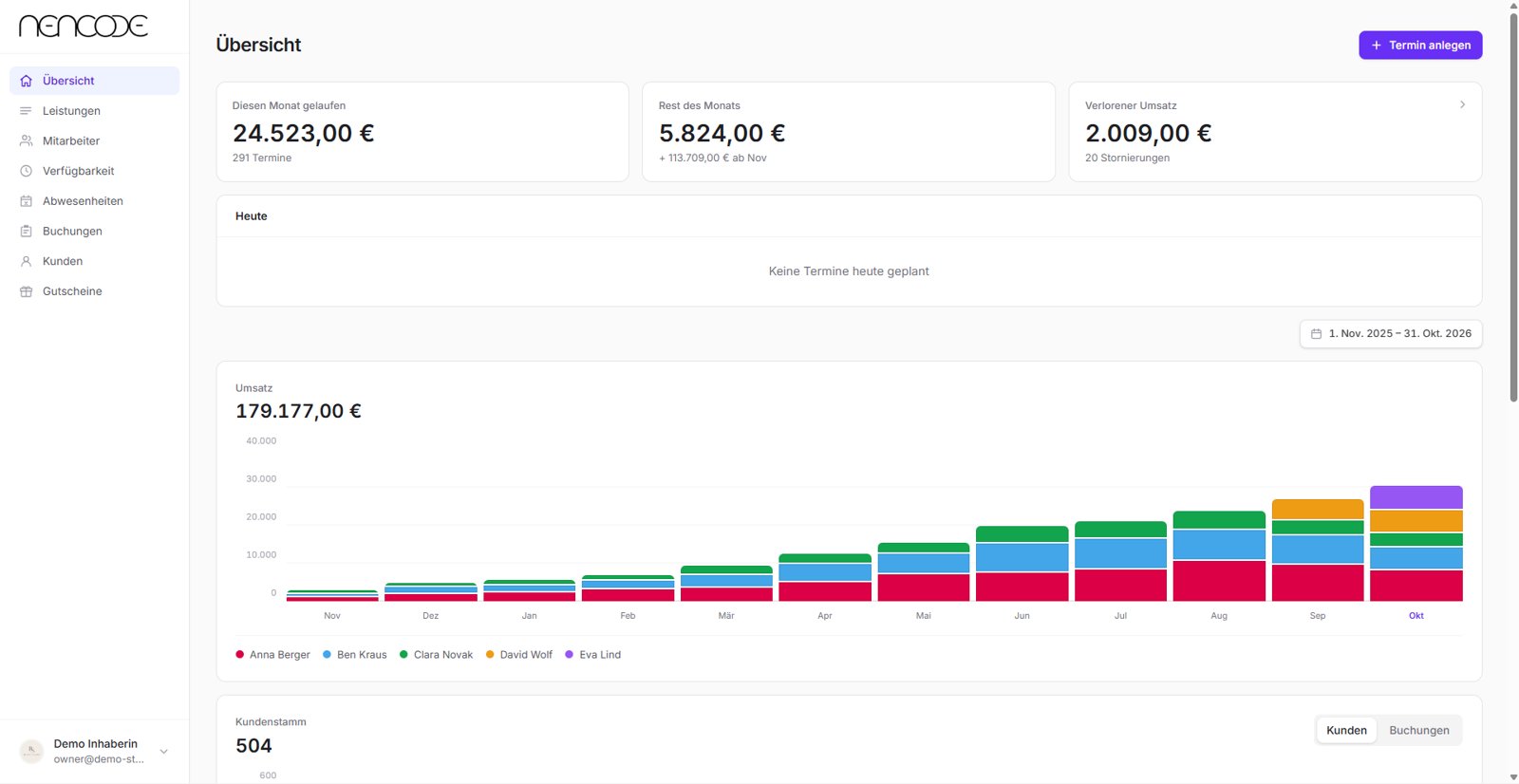Image resolution: width=1519 pixels, height=784 pixels.
Task: Toggle David Wolf series in legend
Action: [x=519, y=655]
